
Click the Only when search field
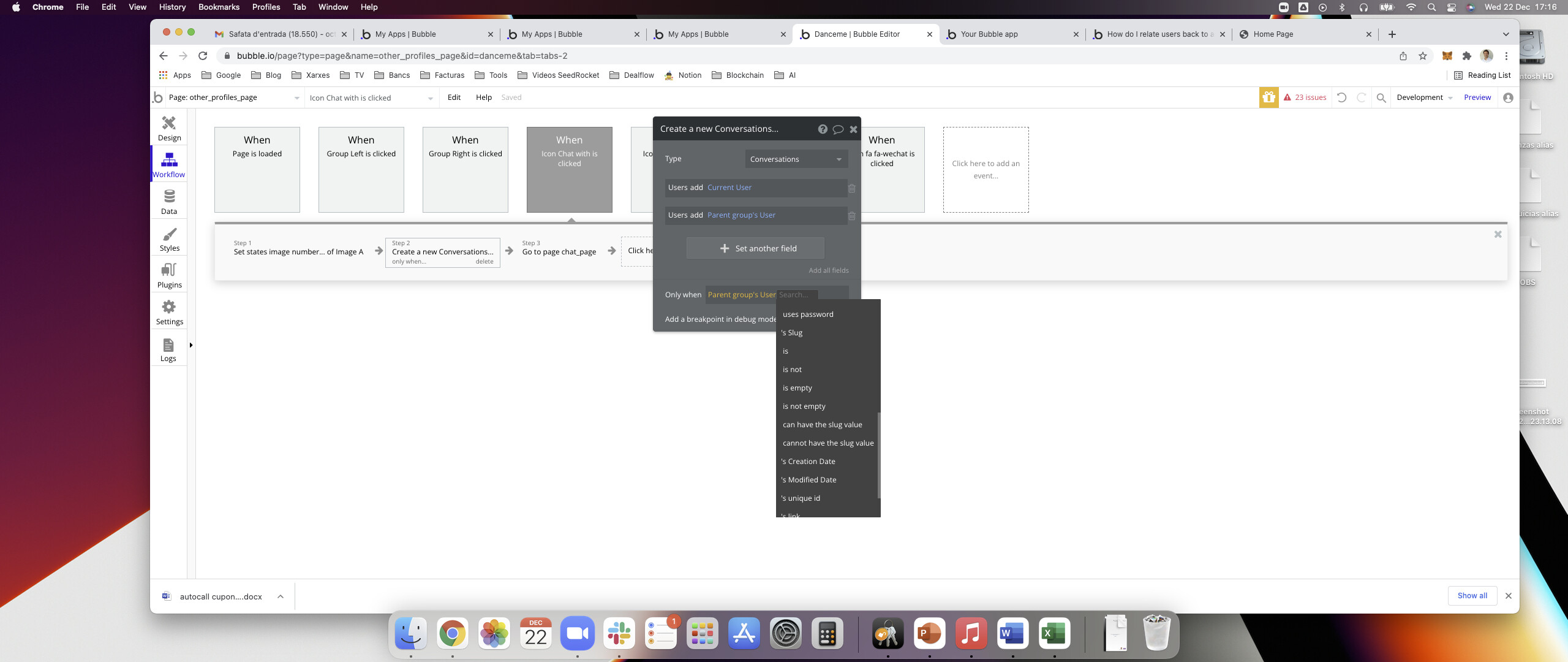(797, 295)
